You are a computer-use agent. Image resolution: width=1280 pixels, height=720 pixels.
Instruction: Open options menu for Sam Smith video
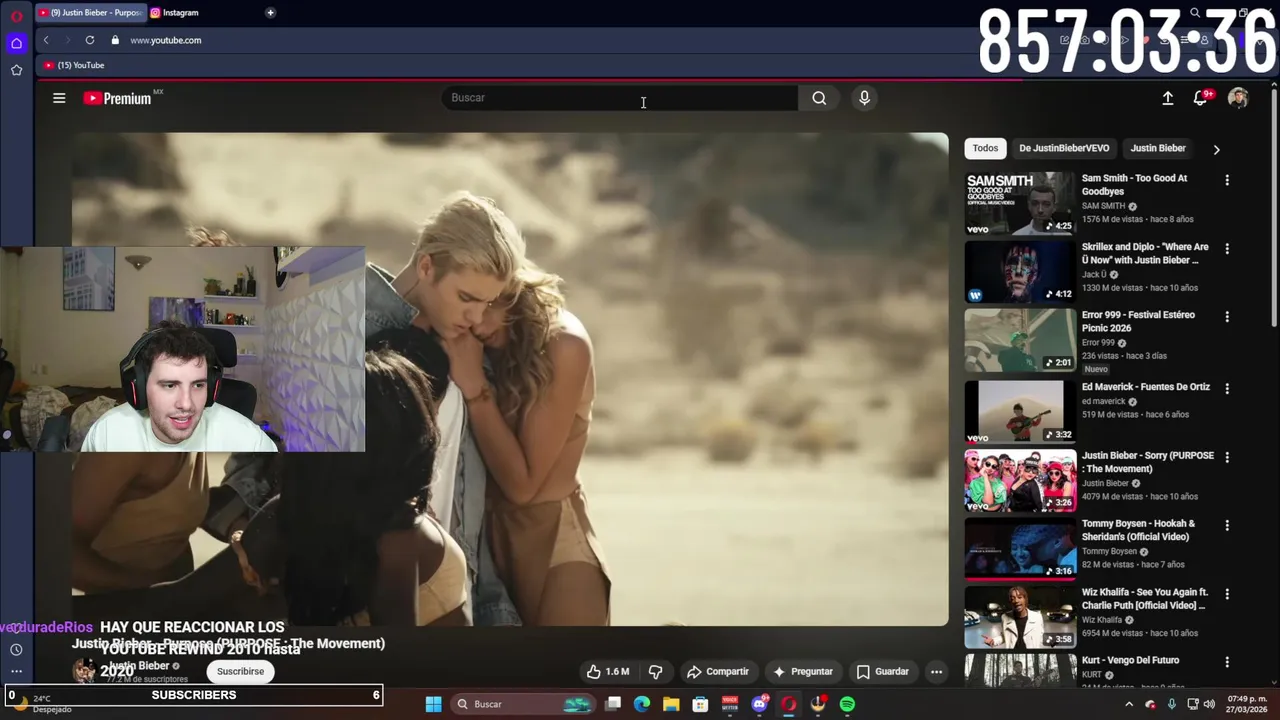(x=1227, y=180)
